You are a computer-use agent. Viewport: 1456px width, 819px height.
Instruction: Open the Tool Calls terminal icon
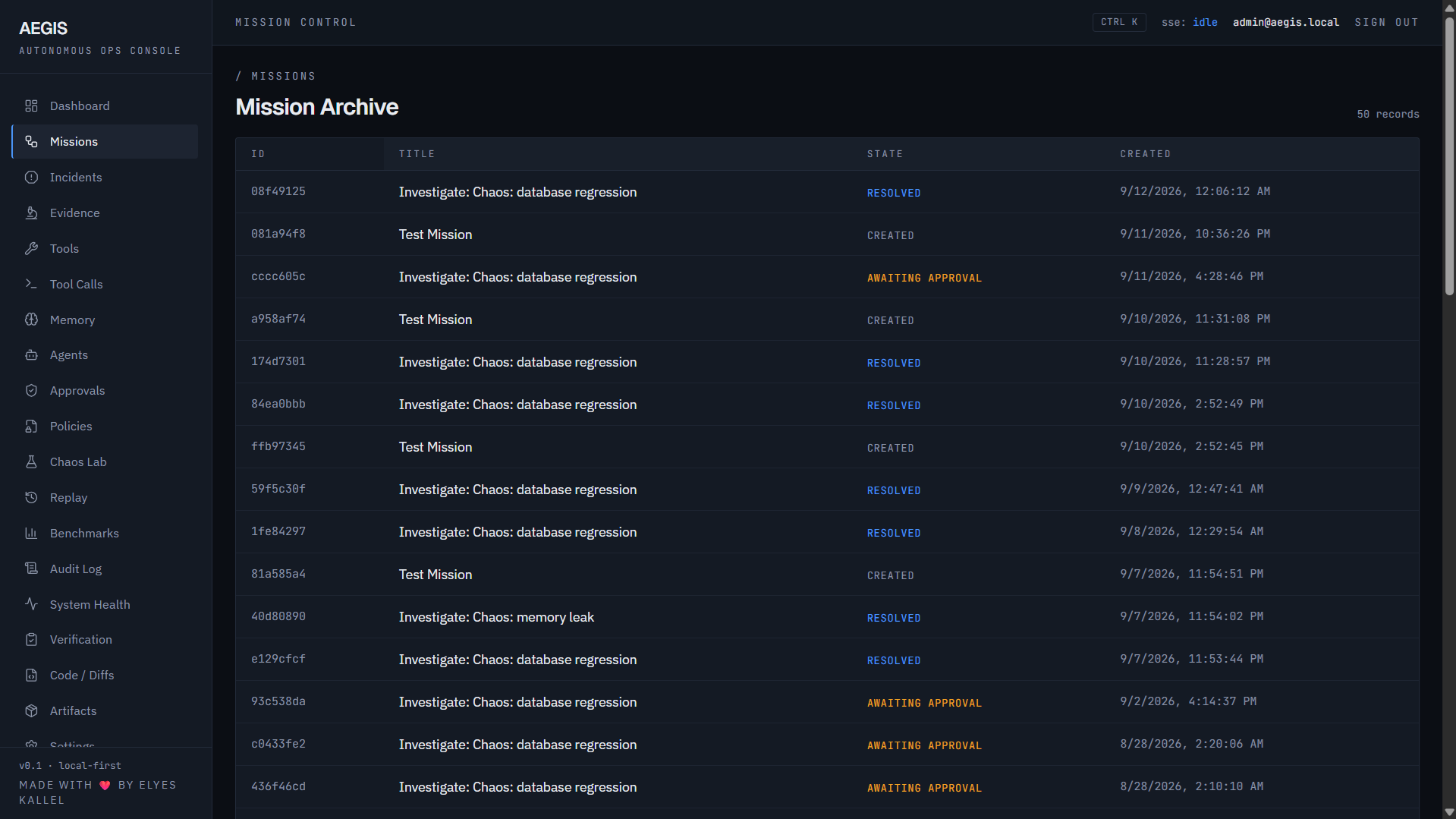31,284
